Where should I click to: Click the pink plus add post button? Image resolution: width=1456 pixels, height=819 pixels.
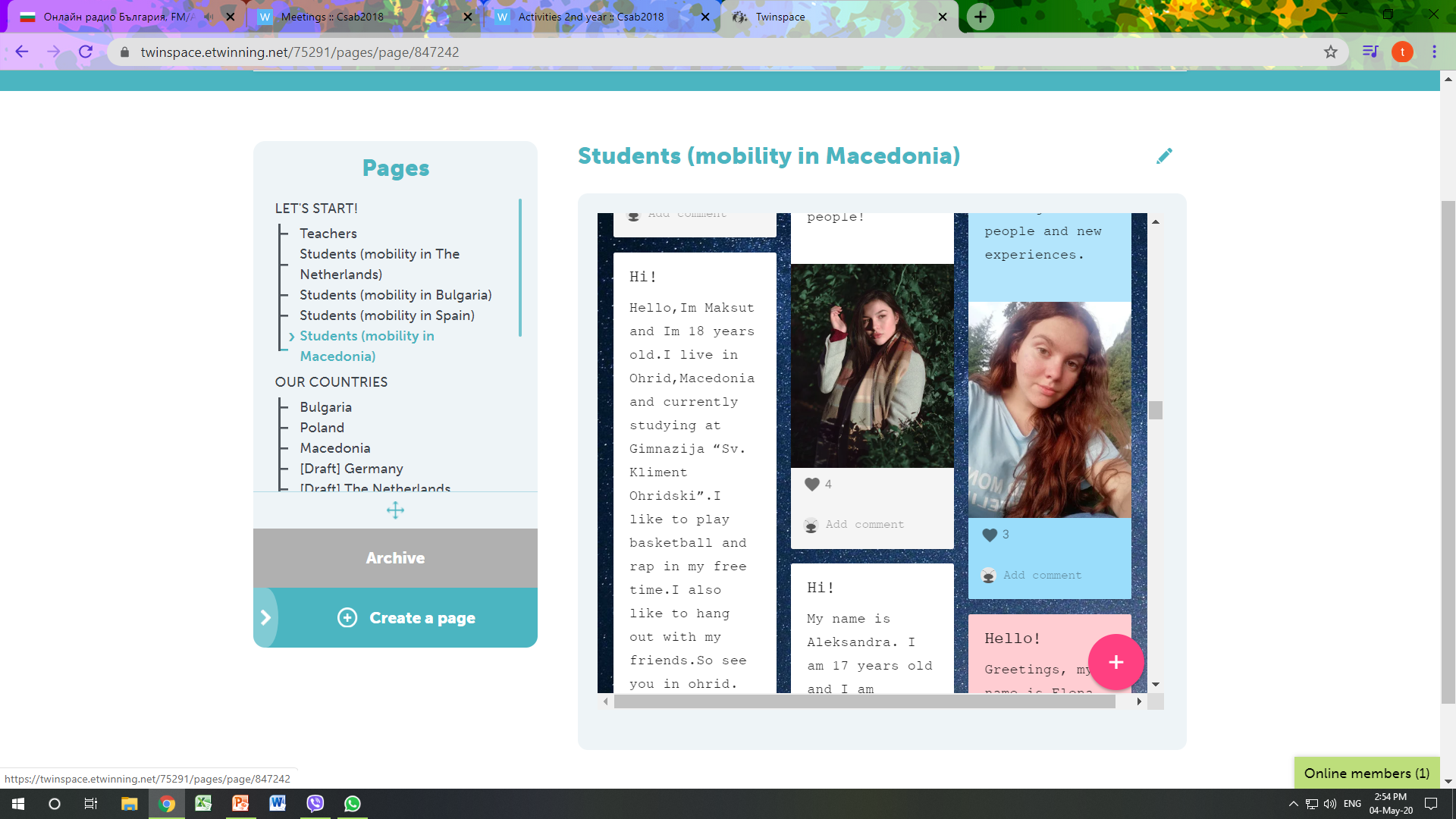pos(1116,662)
